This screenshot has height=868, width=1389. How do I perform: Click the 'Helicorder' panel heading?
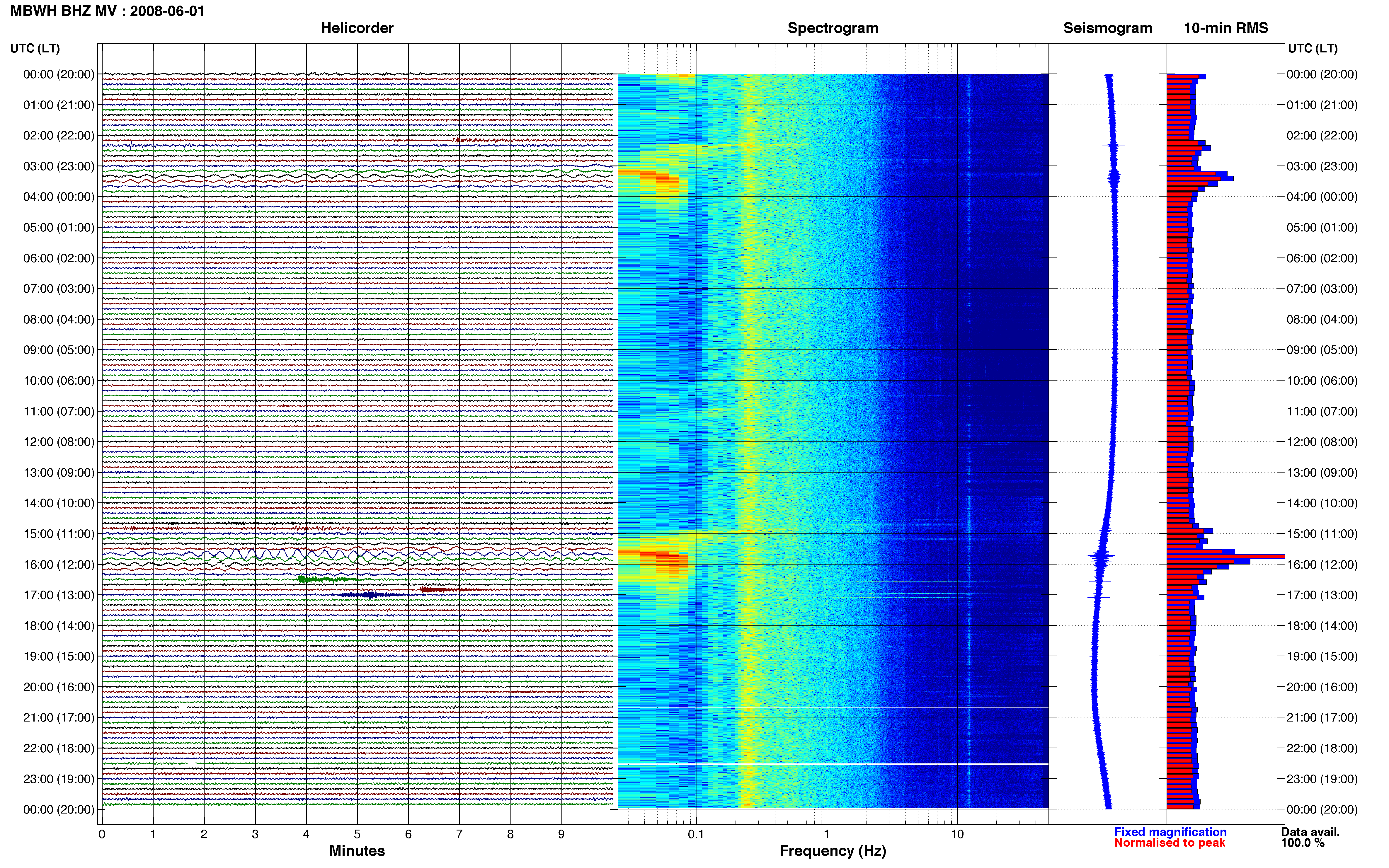357,28
